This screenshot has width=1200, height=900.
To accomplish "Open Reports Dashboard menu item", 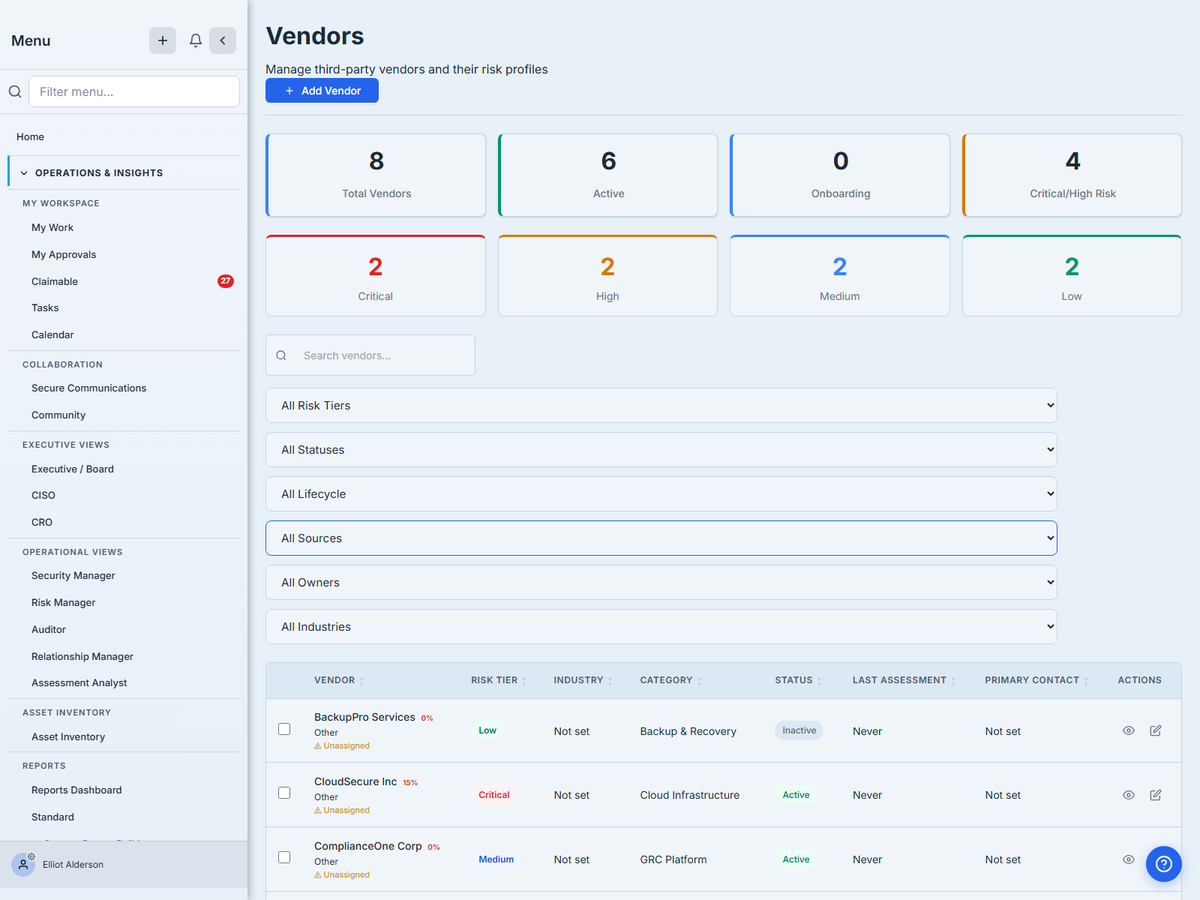I will pyautogui.click(x=76, y=790).
